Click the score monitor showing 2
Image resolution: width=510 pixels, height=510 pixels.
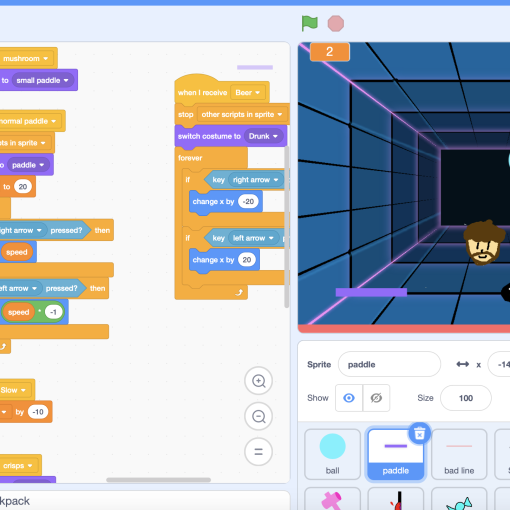[330, 52]
